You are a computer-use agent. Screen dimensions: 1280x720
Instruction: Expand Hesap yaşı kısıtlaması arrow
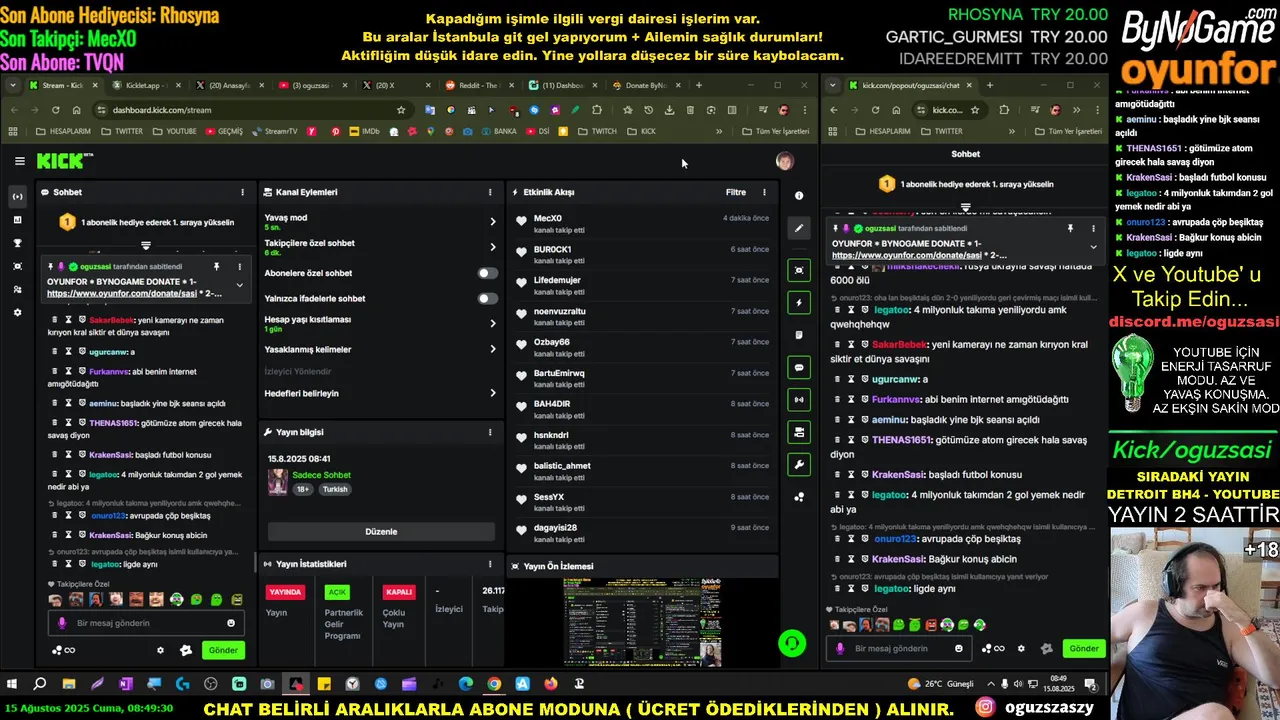(x=492, y=323)
